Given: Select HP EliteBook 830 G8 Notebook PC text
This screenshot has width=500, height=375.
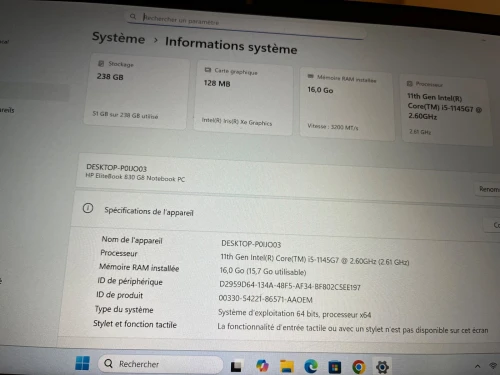Looking at the screenshot, I should [135, 177].
